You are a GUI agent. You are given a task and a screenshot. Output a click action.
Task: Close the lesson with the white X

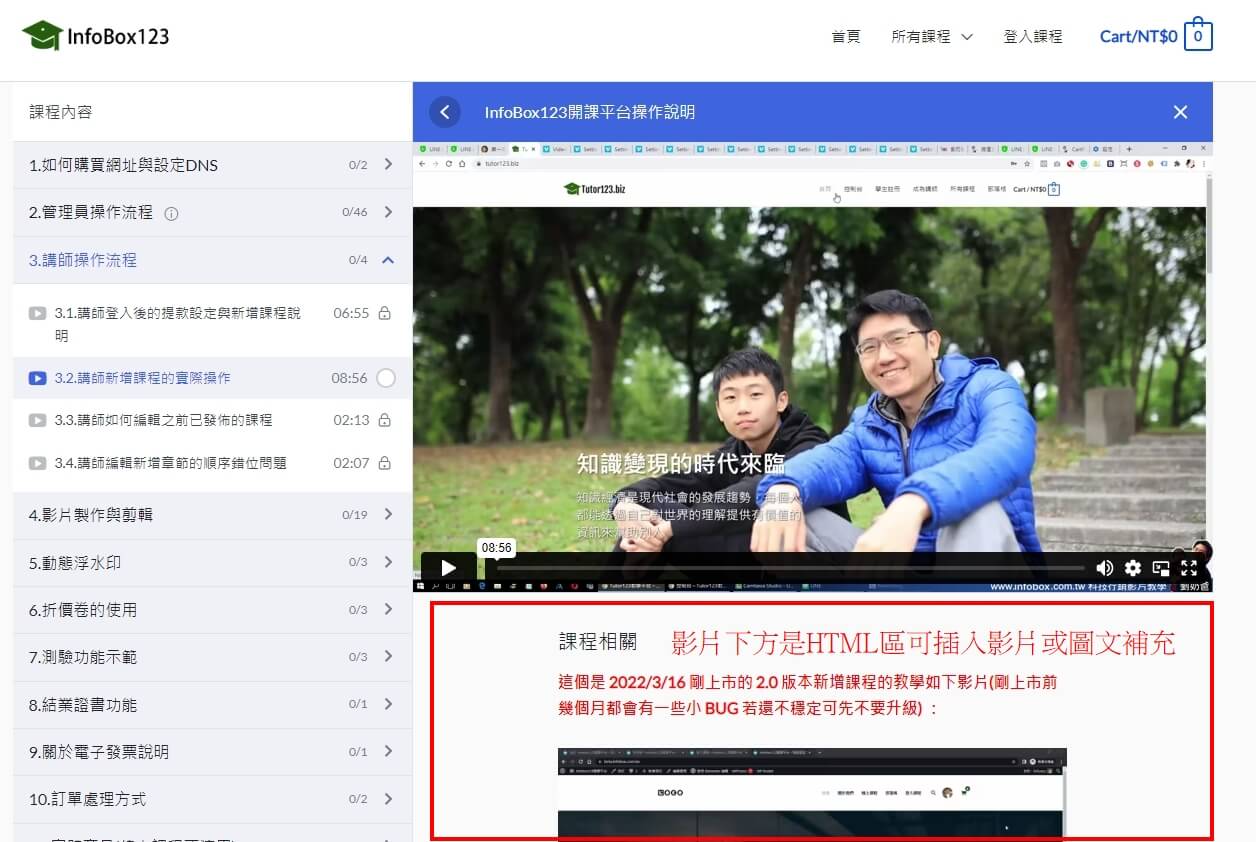pyautogui.click(x=1181, y=112)
